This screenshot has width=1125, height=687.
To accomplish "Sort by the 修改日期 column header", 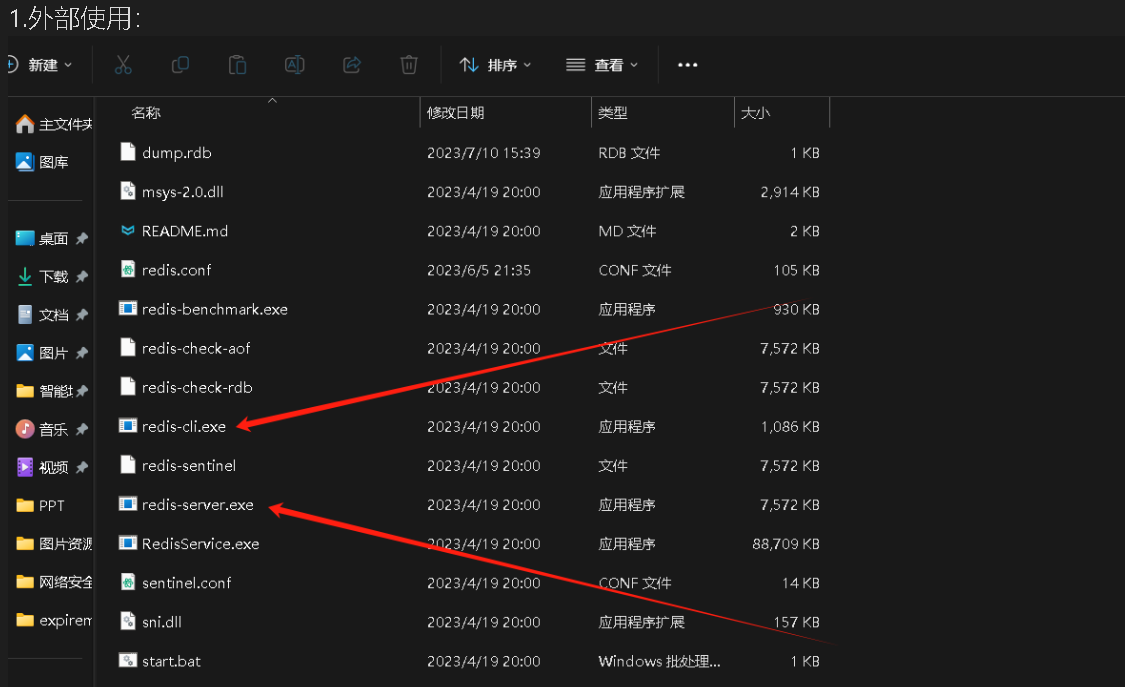I will coord(456,113).
